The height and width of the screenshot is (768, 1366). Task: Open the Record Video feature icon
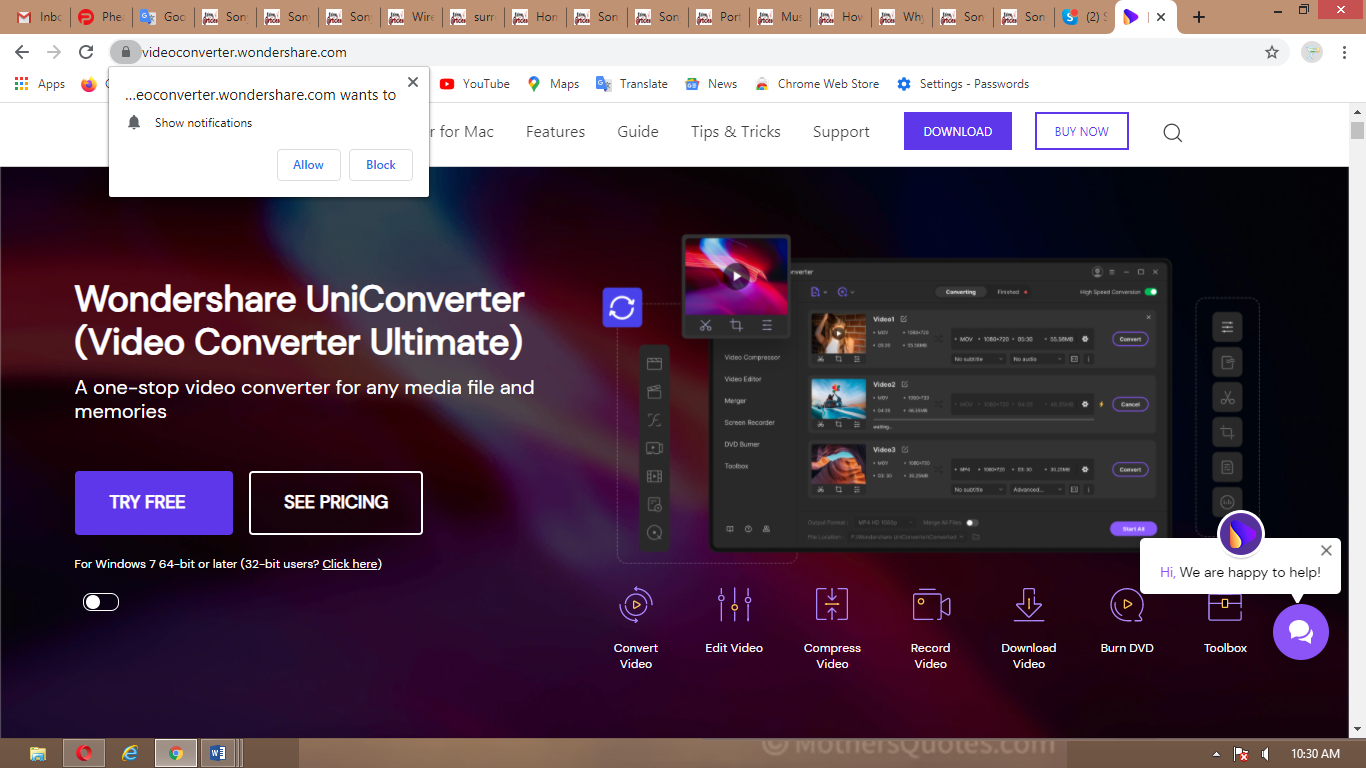(930, 606)
